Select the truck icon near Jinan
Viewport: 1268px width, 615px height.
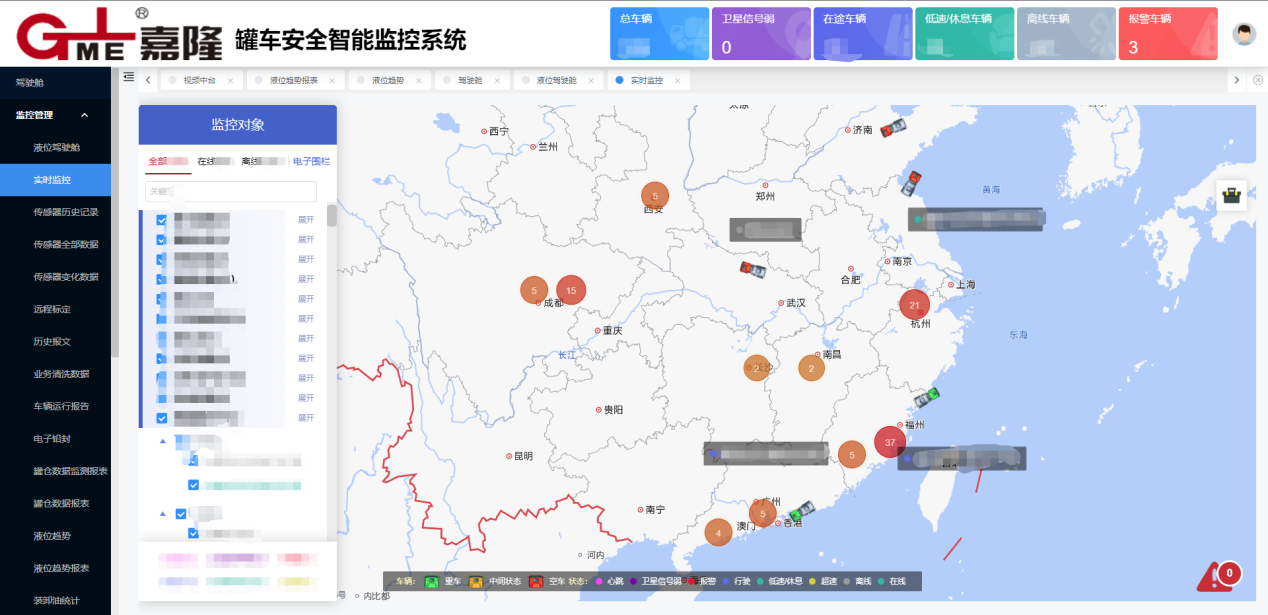tap(893, 127)
